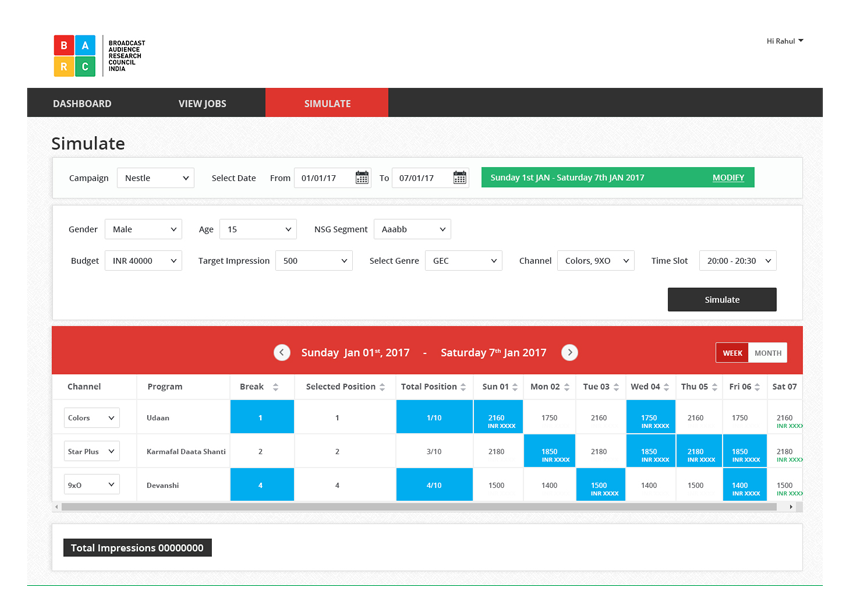Click the MODIFY link in green banner

point(728,178)
